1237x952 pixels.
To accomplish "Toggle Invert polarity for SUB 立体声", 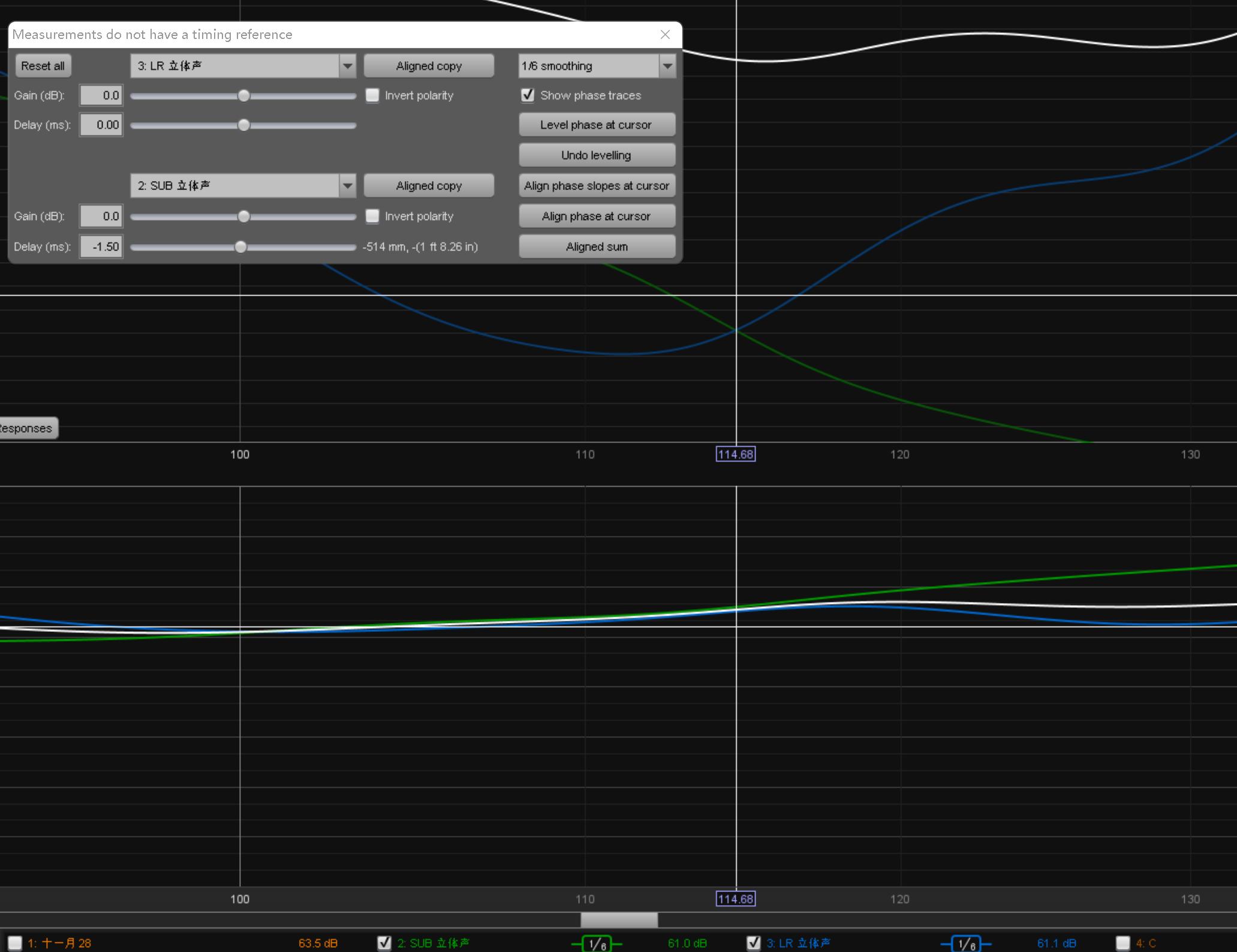I will (372, 216).
